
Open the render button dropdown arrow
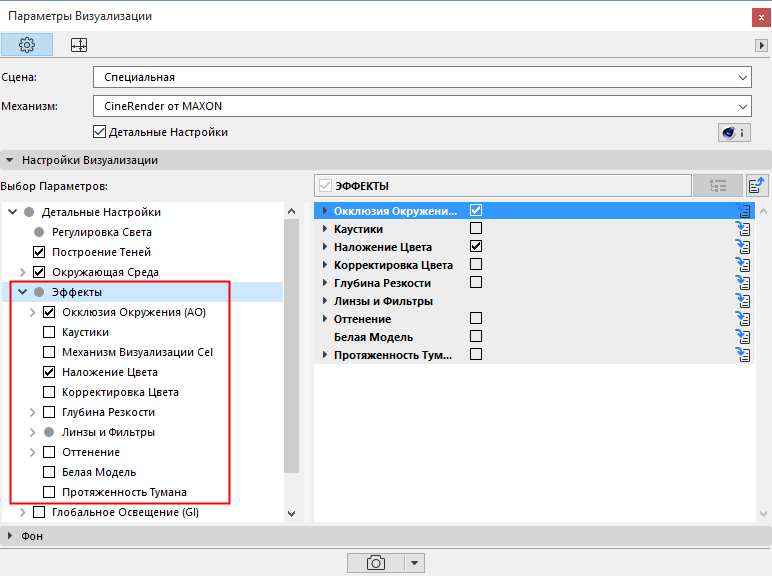pos(415,563)
